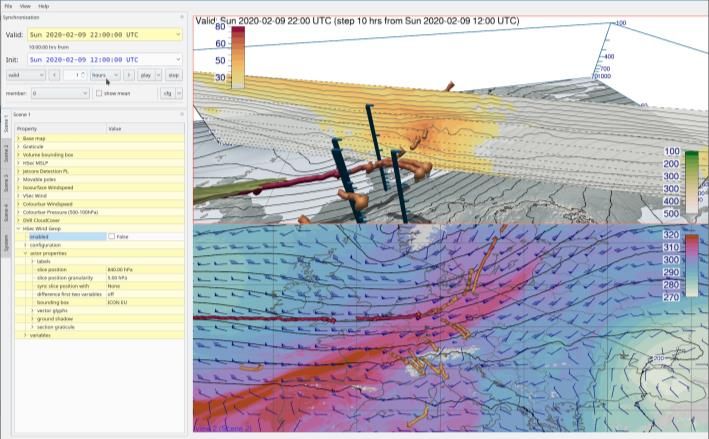Expand the section graticule group

click(32, 327)
